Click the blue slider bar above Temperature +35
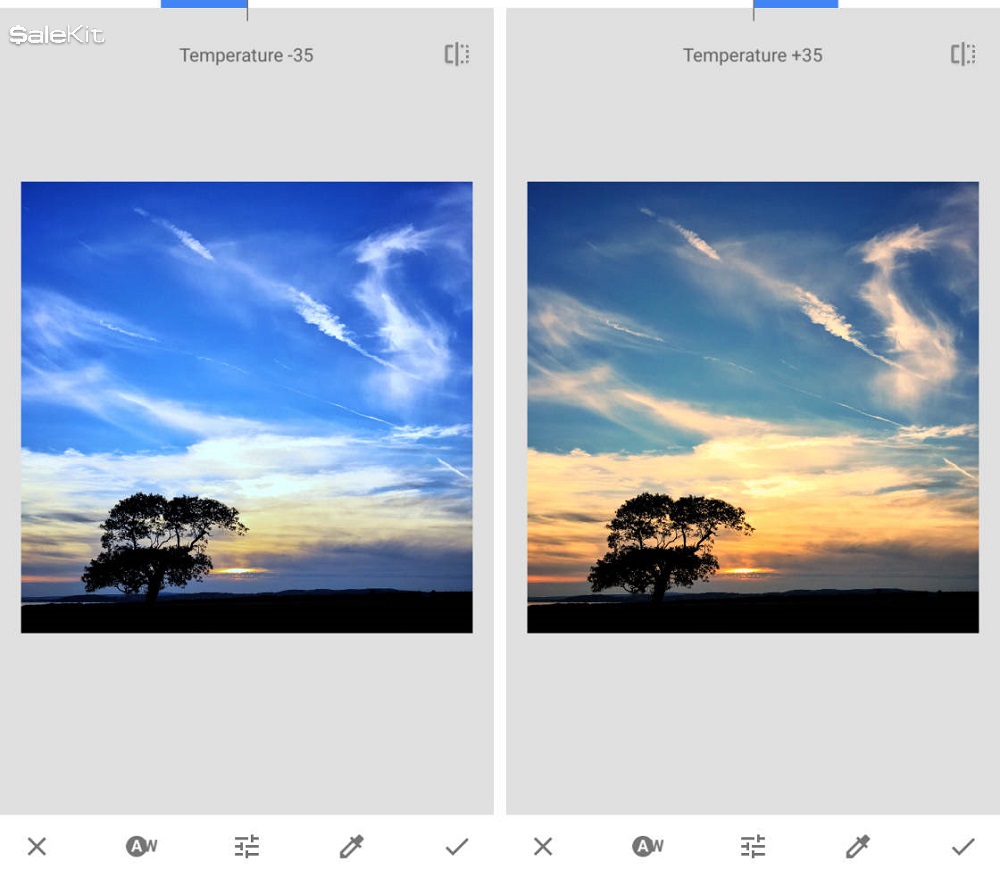The height and width of the screenshot is (878, 1000). point(796,4)
